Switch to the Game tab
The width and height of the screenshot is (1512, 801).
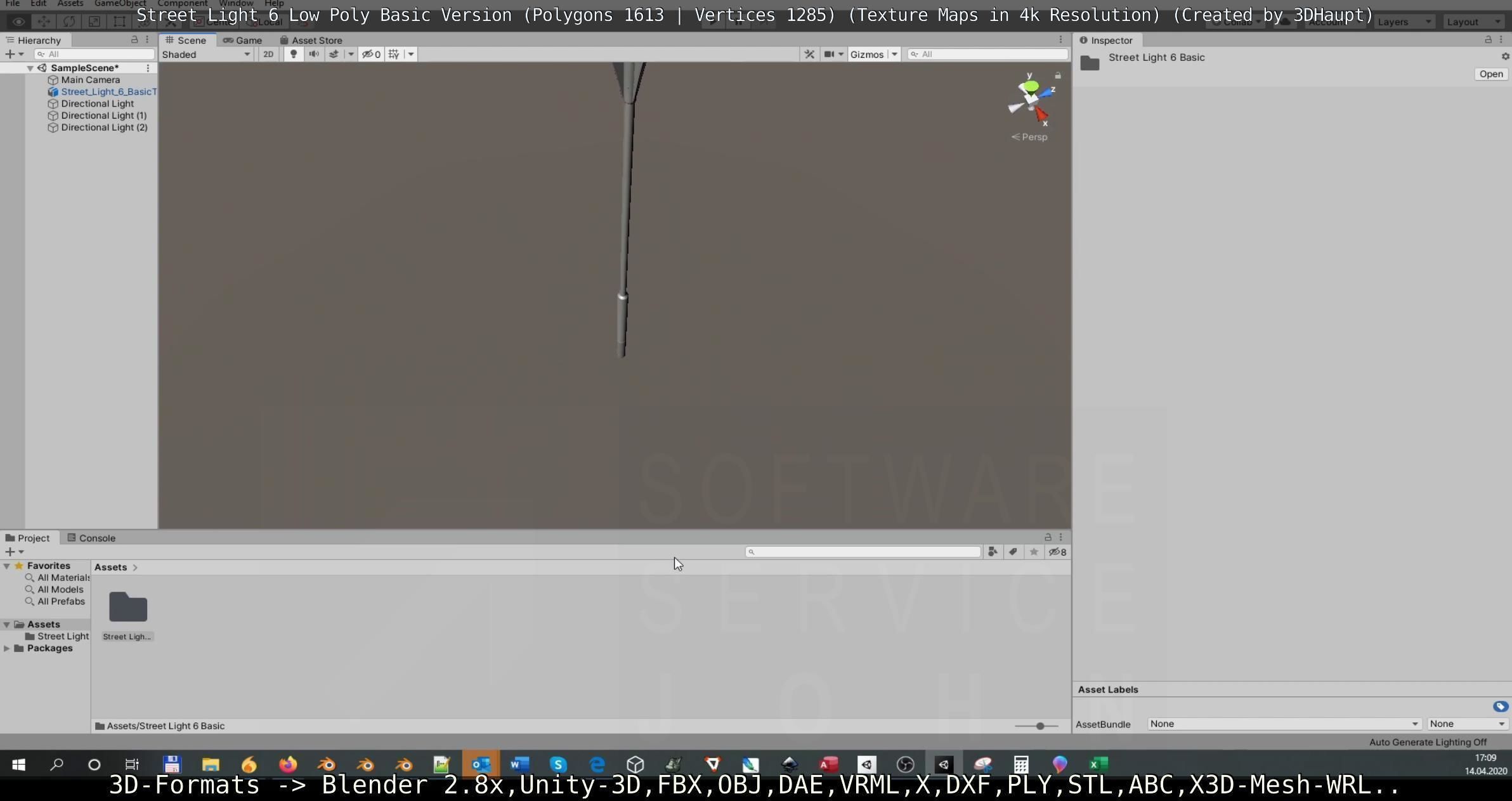[243, 40]
